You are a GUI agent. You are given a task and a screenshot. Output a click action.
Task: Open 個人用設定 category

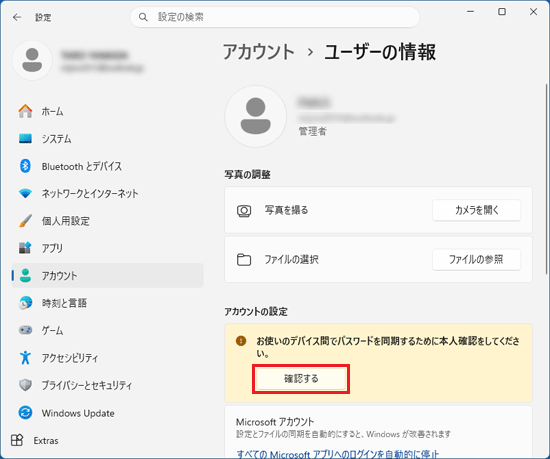point(107,221)
